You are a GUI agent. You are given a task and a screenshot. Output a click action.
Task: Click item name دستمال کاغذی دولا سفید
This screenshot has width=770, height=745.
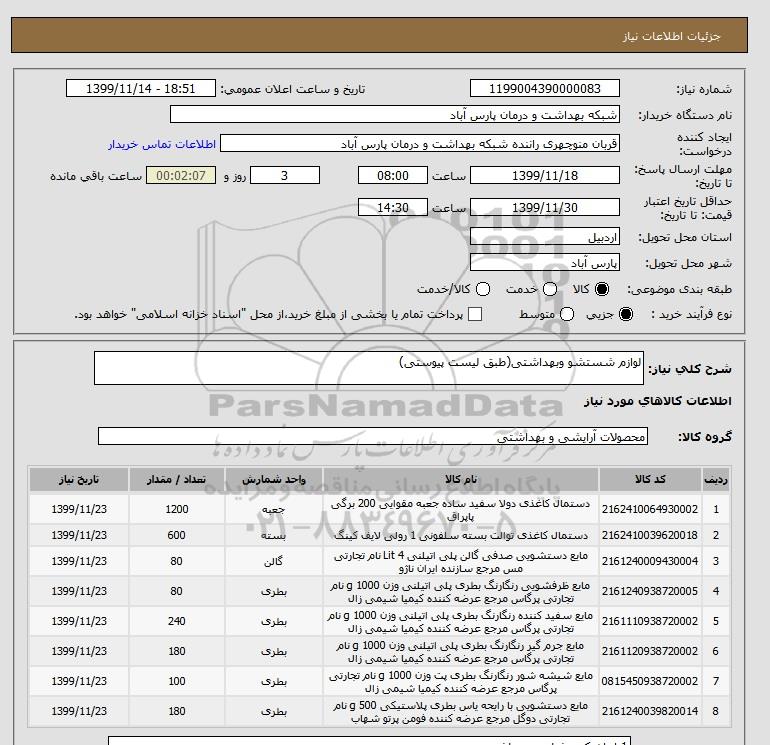coord(461,510)
